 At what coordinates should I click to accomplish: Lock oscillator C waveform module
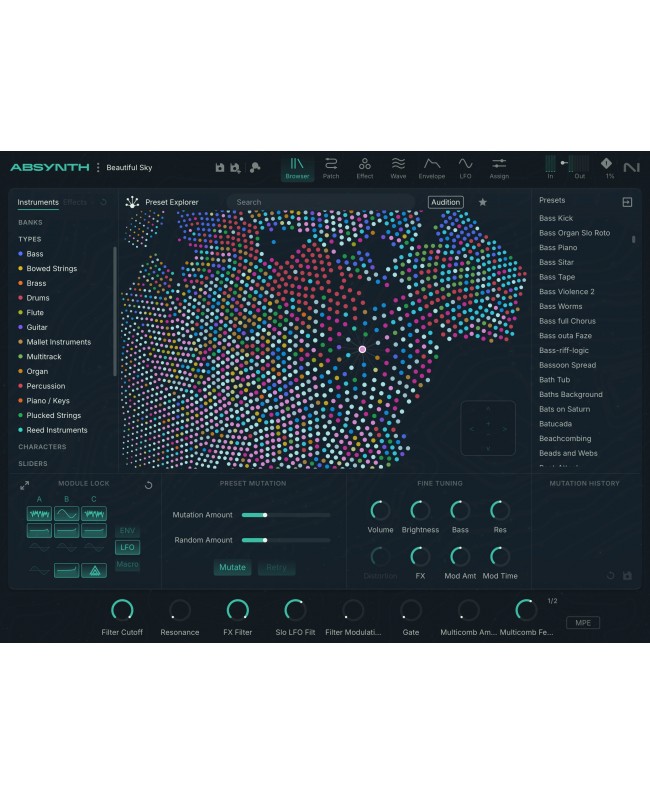pyautogui.click(x=94, y=514)
